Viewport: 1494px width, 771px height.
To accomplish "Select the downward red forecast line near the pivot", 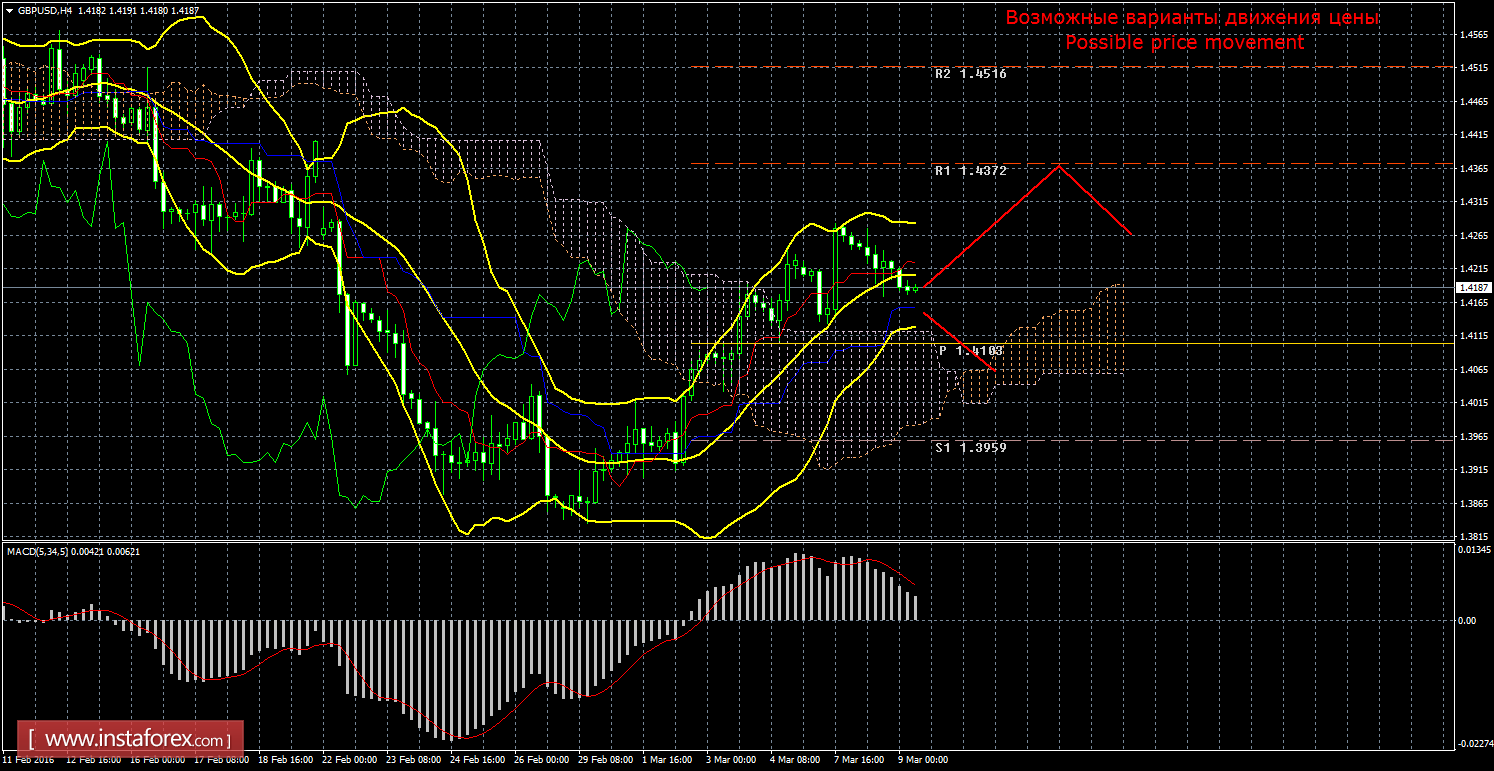I will click(x=958, y=341).
